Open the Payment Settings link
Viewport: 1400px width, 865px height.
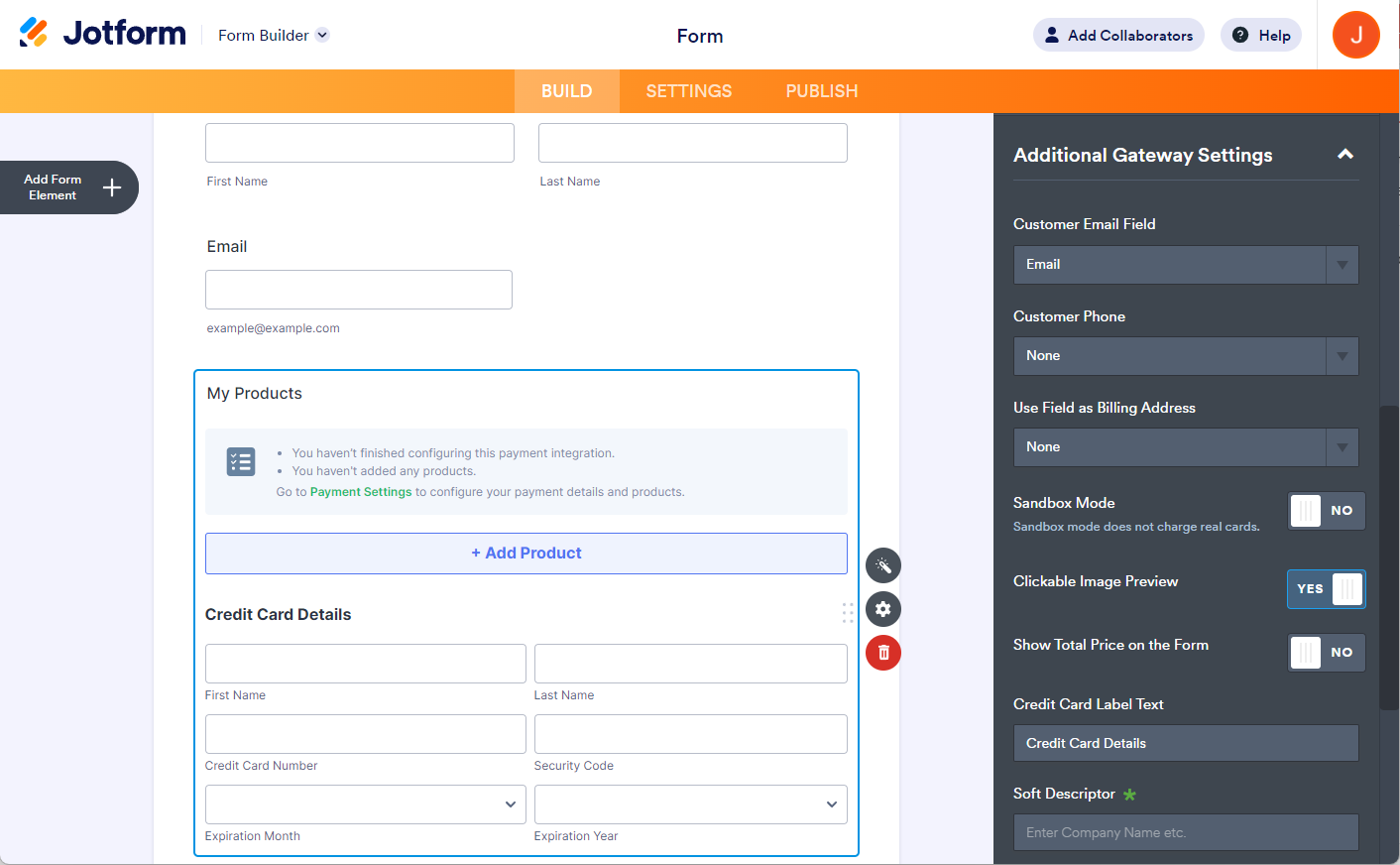(x=361, y=492)
